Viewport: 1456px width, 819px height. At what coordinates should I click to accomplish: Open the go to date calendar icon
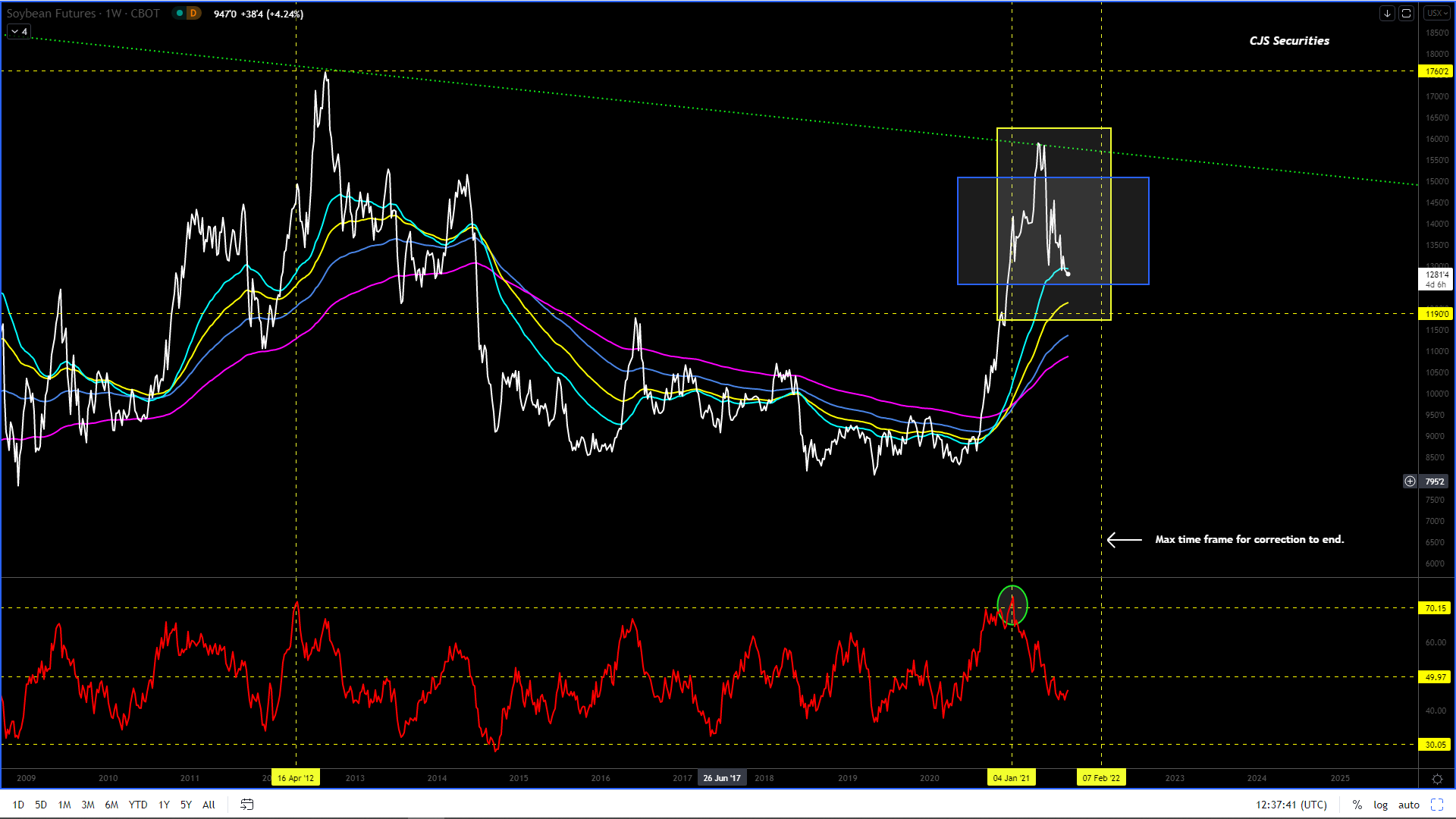(246, 805)
